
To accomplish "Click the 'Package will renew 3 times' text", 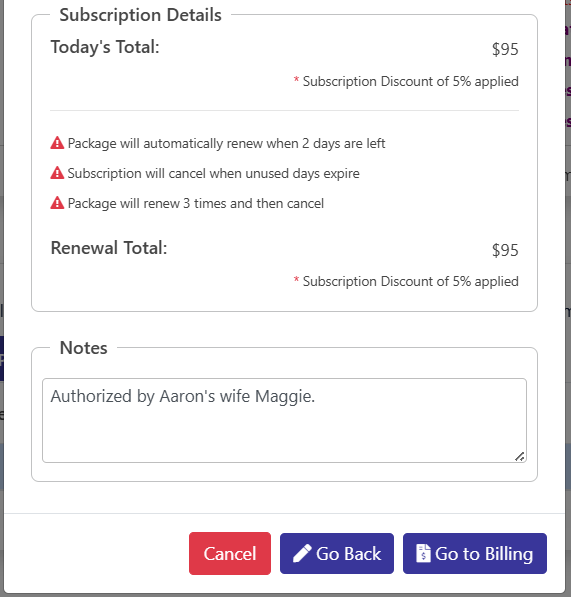I will (x=196, y=203).
